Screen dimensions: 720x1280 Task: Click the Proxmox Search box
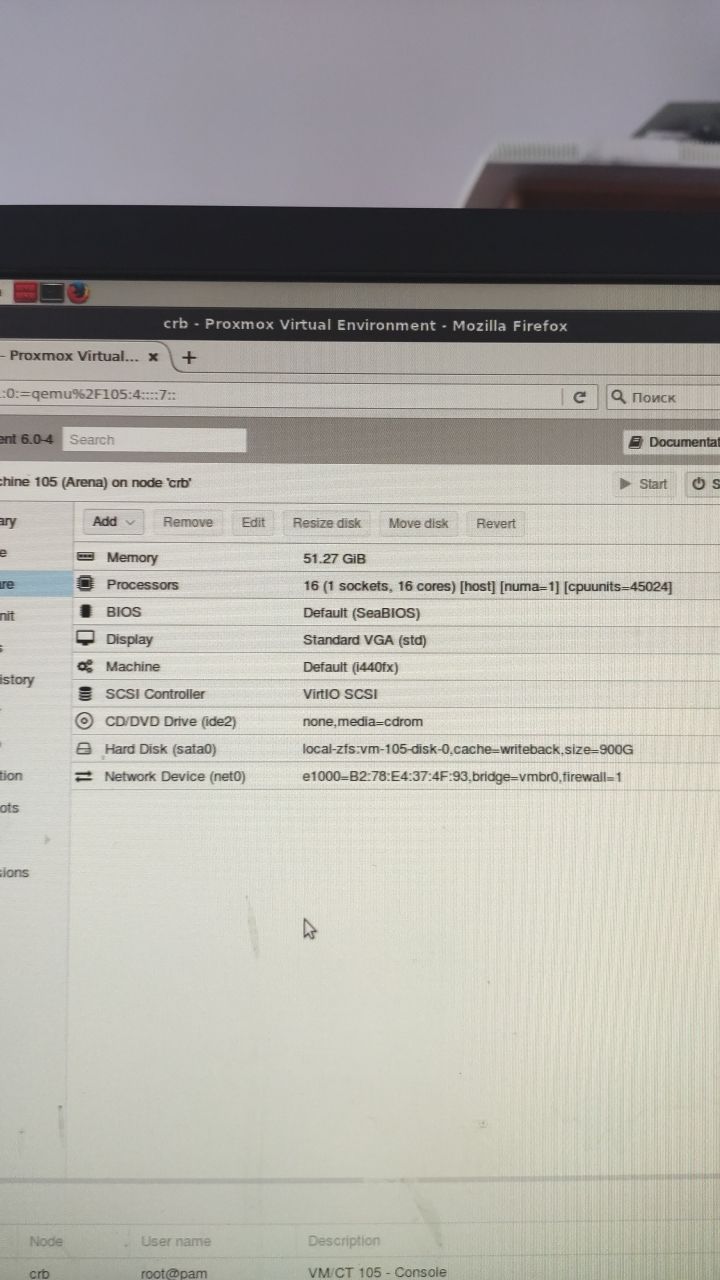(x=154, y=439)
